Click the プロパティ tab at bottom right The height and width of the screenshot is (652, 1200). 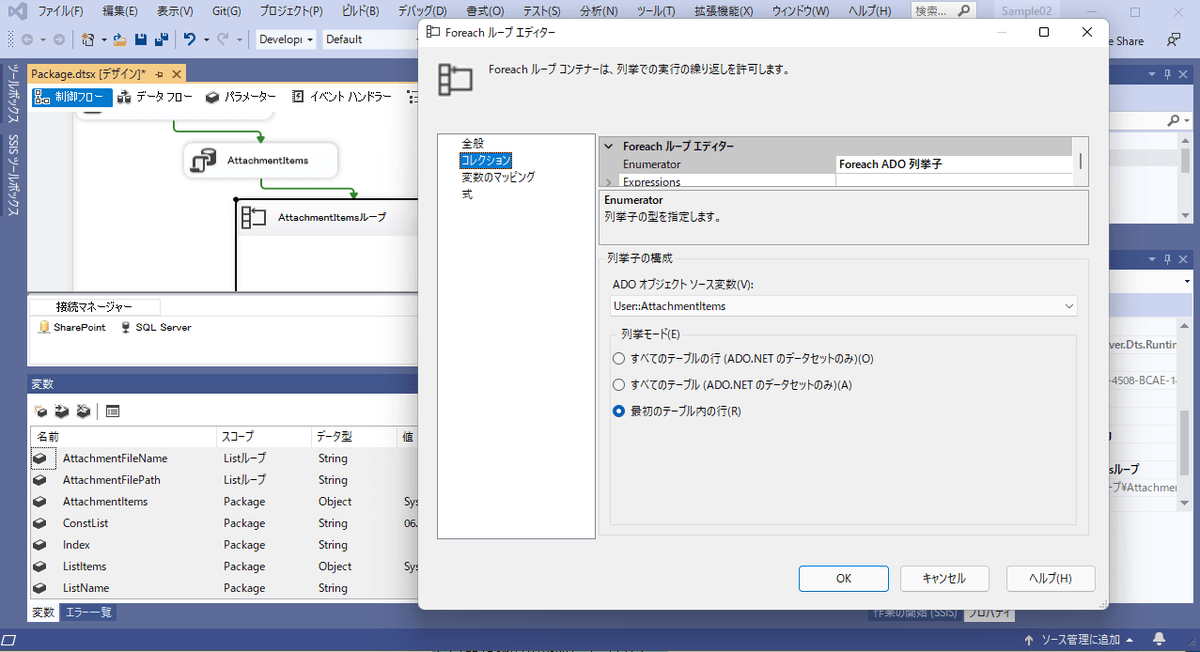[991, 614]
